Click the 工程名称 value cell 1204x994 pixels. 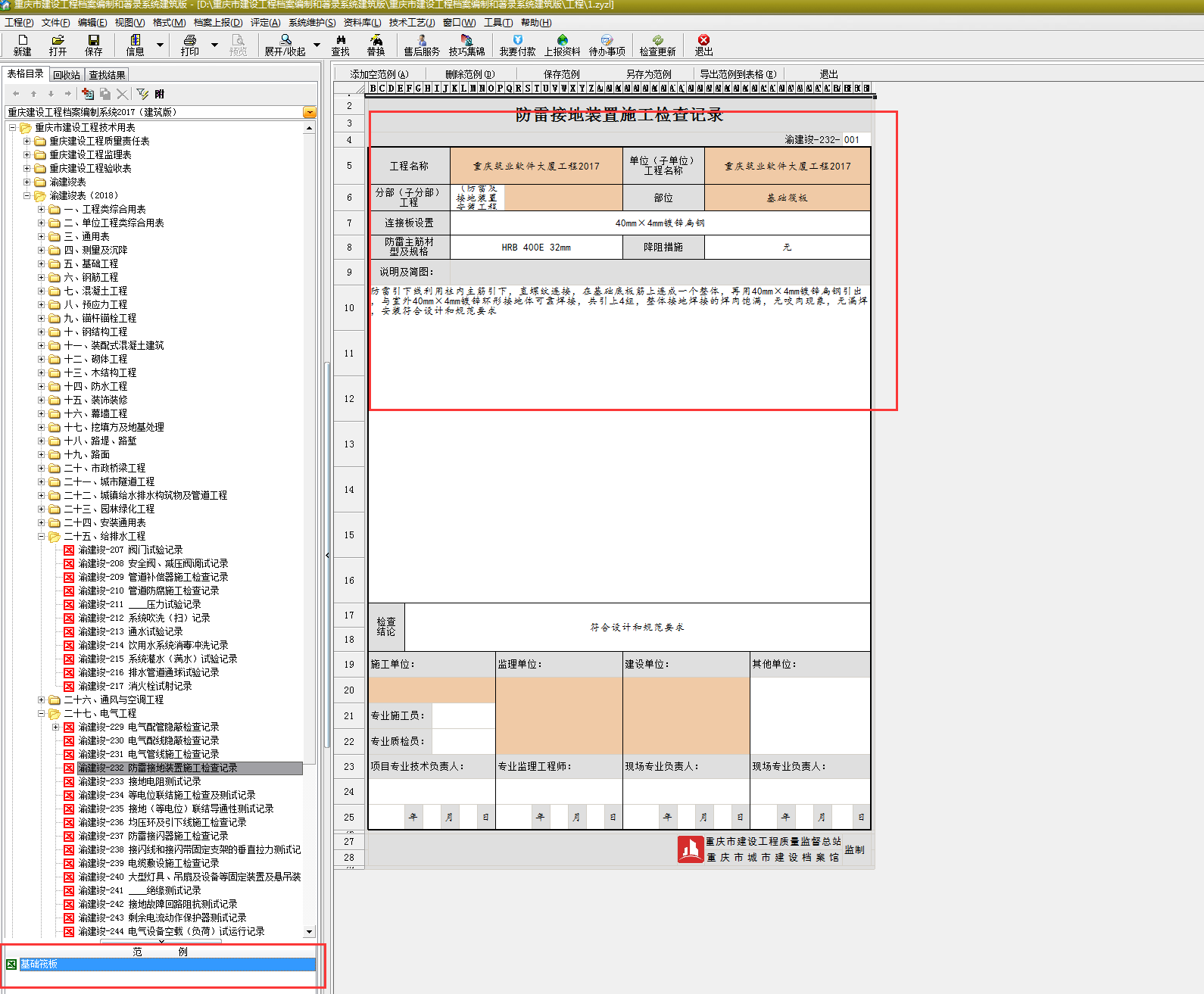point(536,166)
